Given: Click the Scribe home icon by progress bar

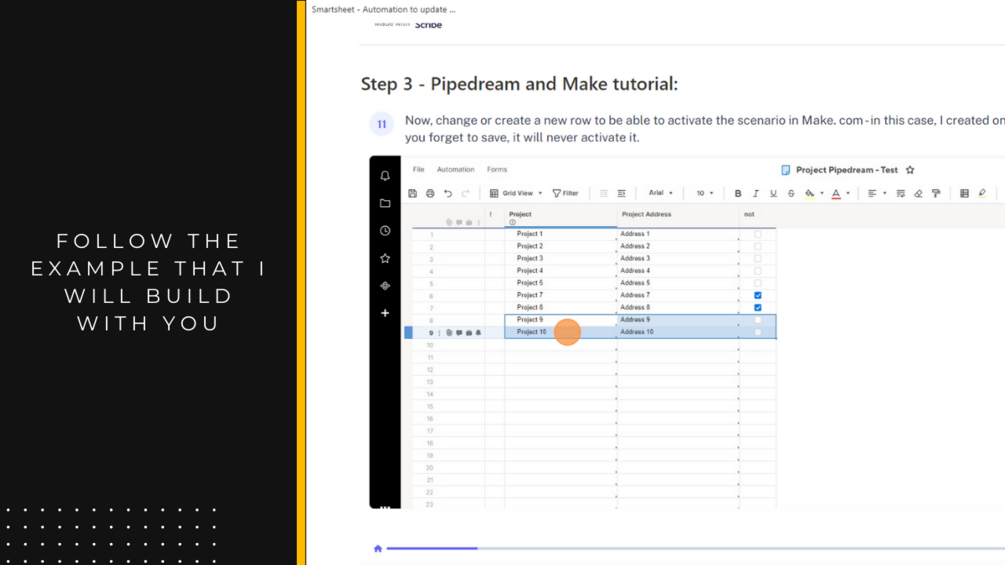Looking at the screenshot, I should click(378, 548).
